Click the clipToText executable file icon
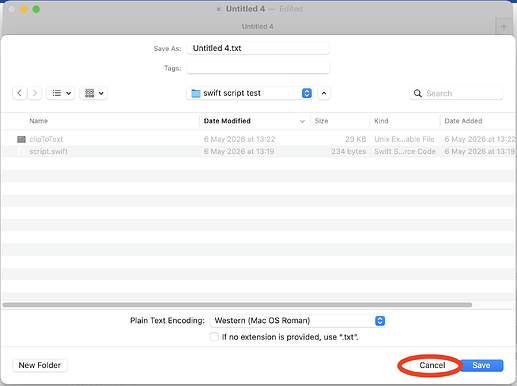Image resolution: width=517 pixels, height=386 pixels. click(x=21, y=139)
